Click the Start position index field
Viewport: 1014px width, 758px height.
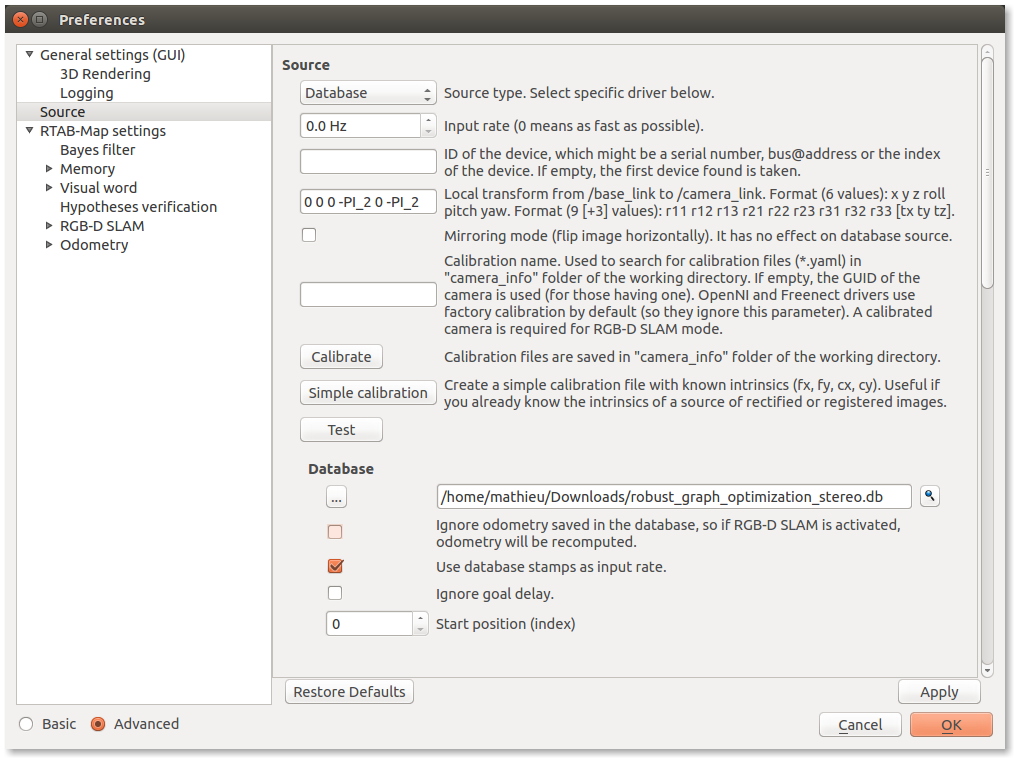pyautogui.click(x=369, y=623)
